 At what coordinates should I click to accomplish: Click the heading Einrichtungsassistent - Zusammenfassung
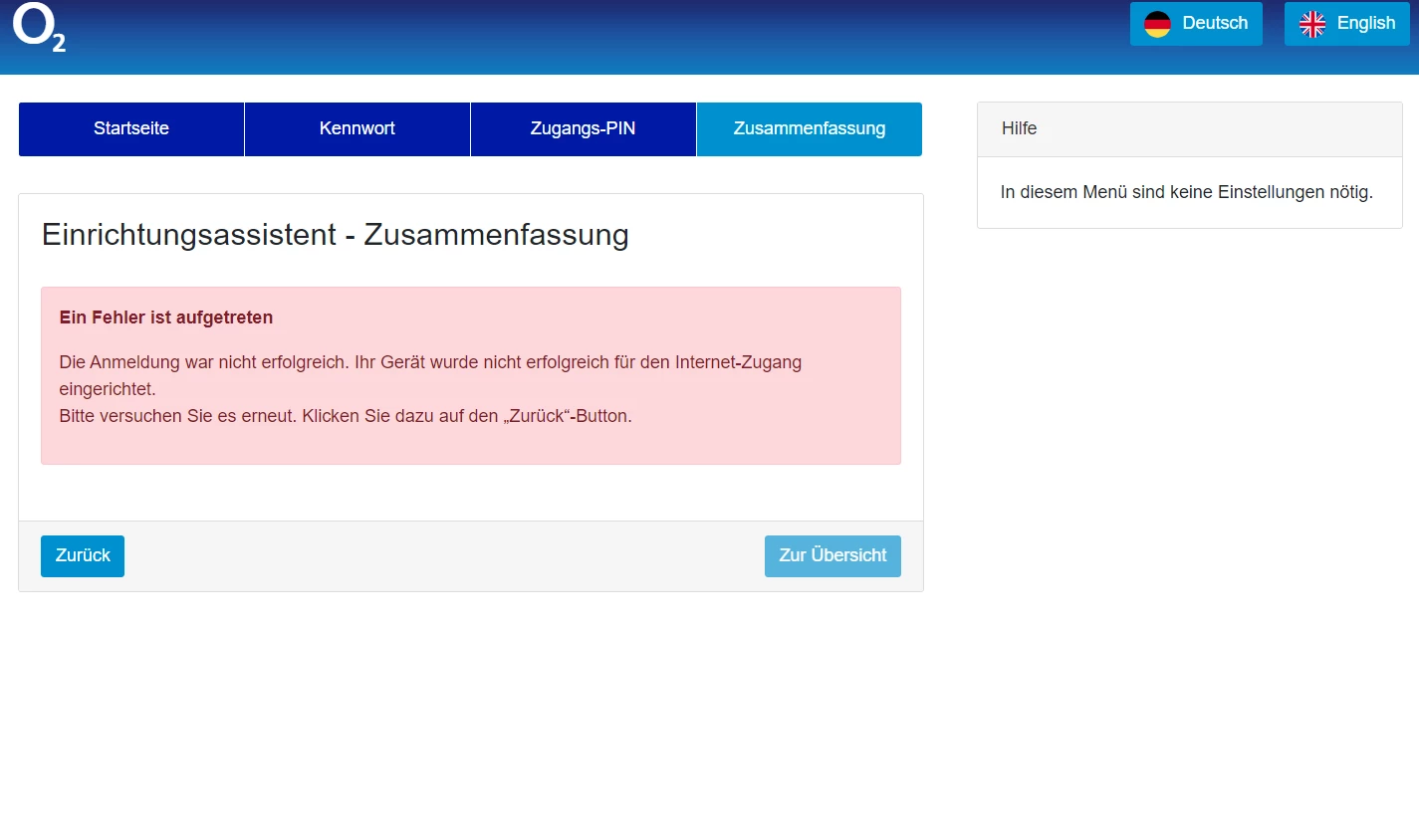(x=336, y=235)
